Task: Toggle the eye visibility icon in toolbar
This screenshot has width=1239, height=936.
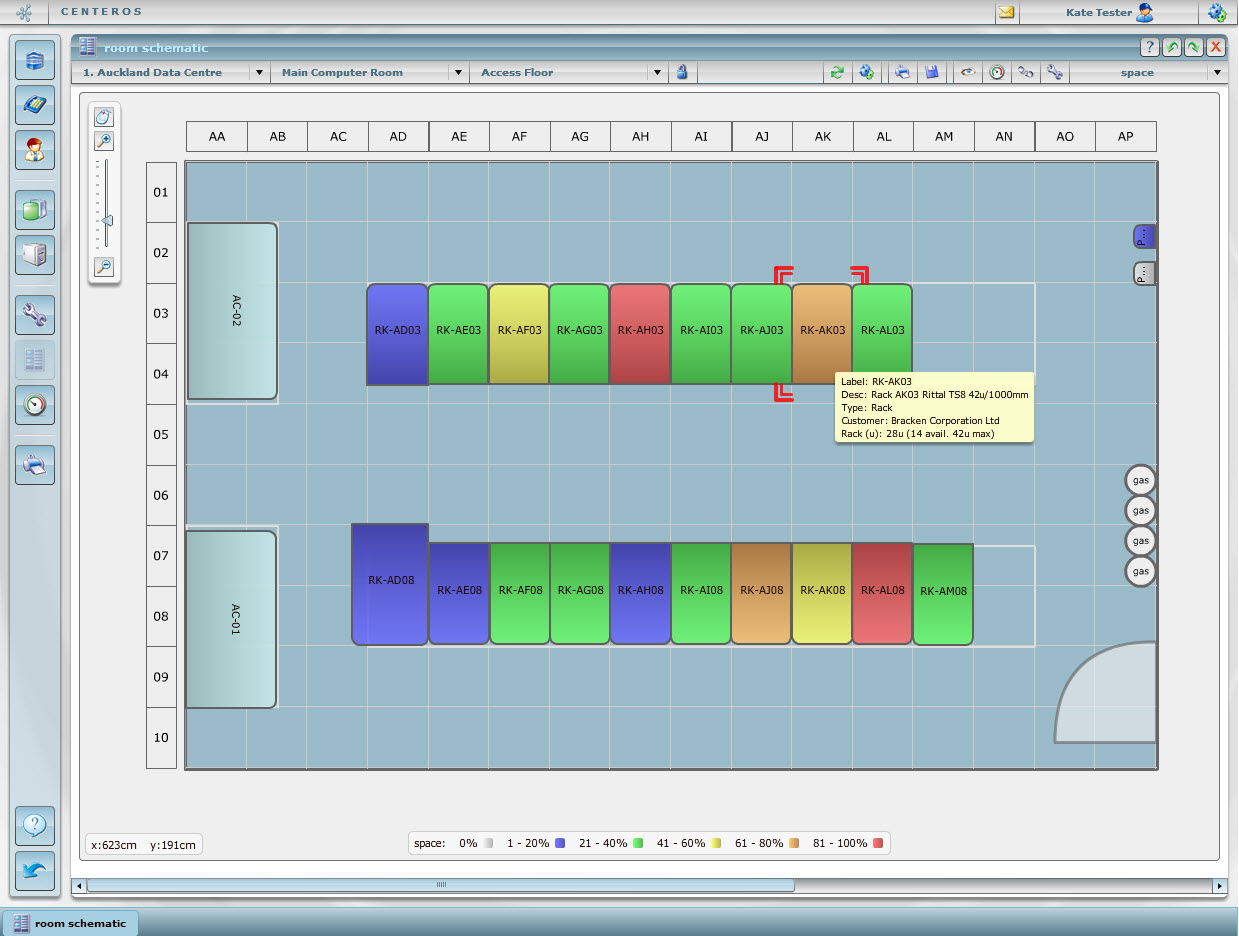Action: 967,73
